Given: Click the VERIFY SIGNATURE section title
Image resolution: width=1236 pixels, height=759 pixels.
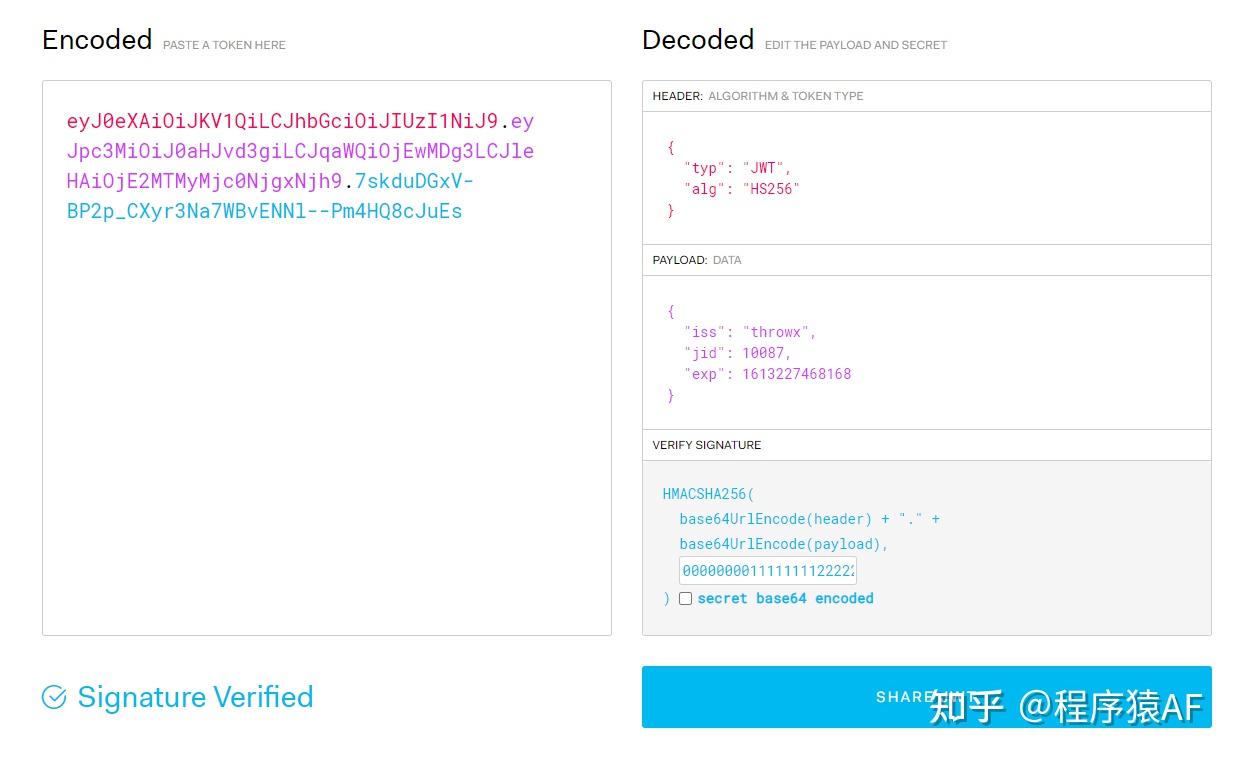Looking at the screenshot, I should [x=706, y=445].
